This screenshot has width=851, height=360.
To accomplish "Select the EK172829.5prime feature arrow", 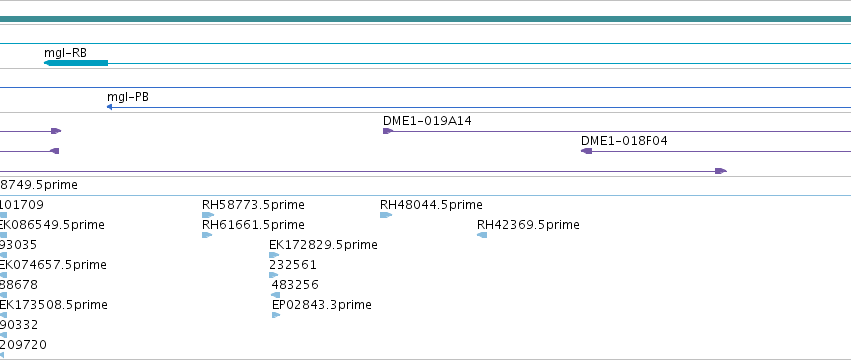I will click(x=274, y=255).
